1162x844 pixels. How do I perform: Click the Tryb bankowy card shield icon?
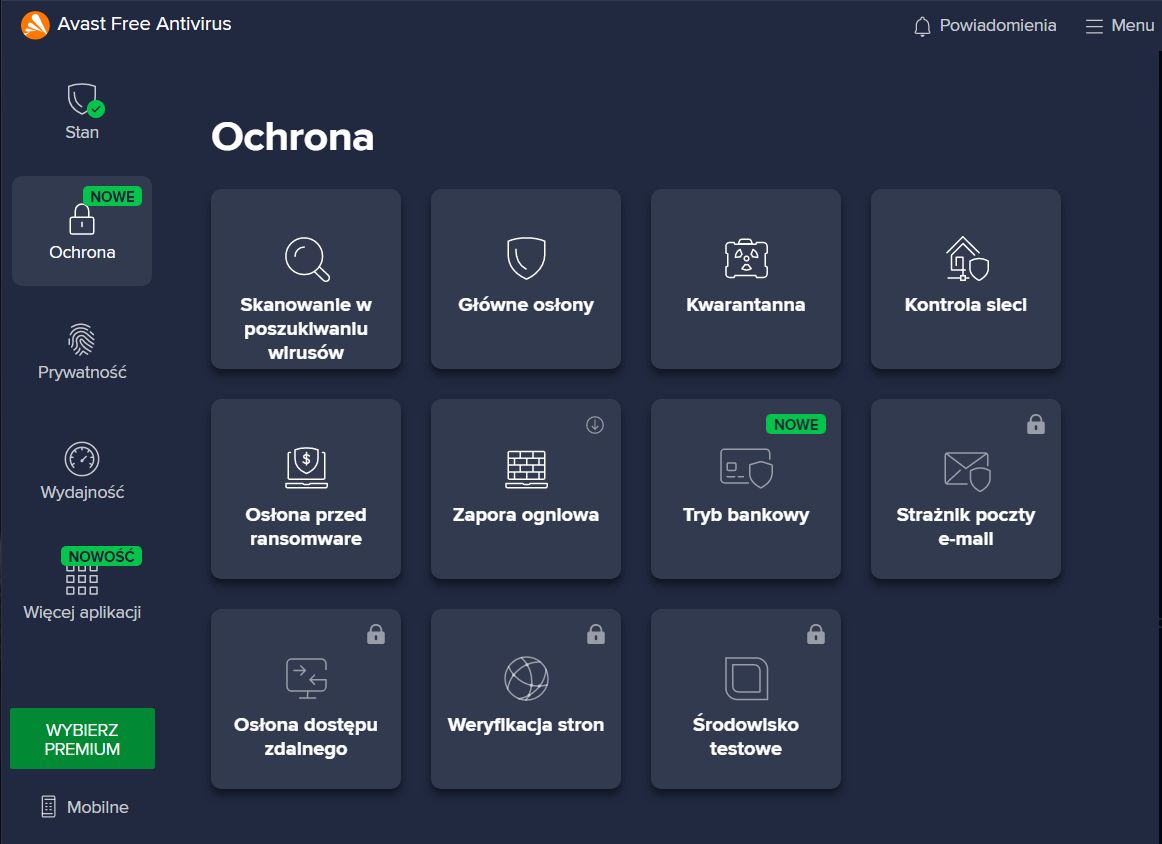click(x=746, y=468)
